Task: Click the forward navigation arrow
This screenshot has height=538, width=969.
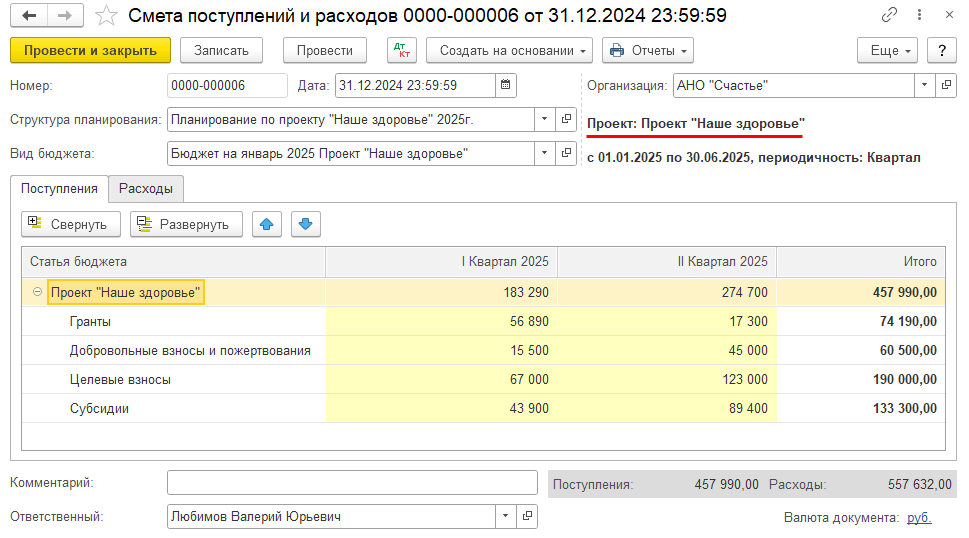Action: [64, 16]
